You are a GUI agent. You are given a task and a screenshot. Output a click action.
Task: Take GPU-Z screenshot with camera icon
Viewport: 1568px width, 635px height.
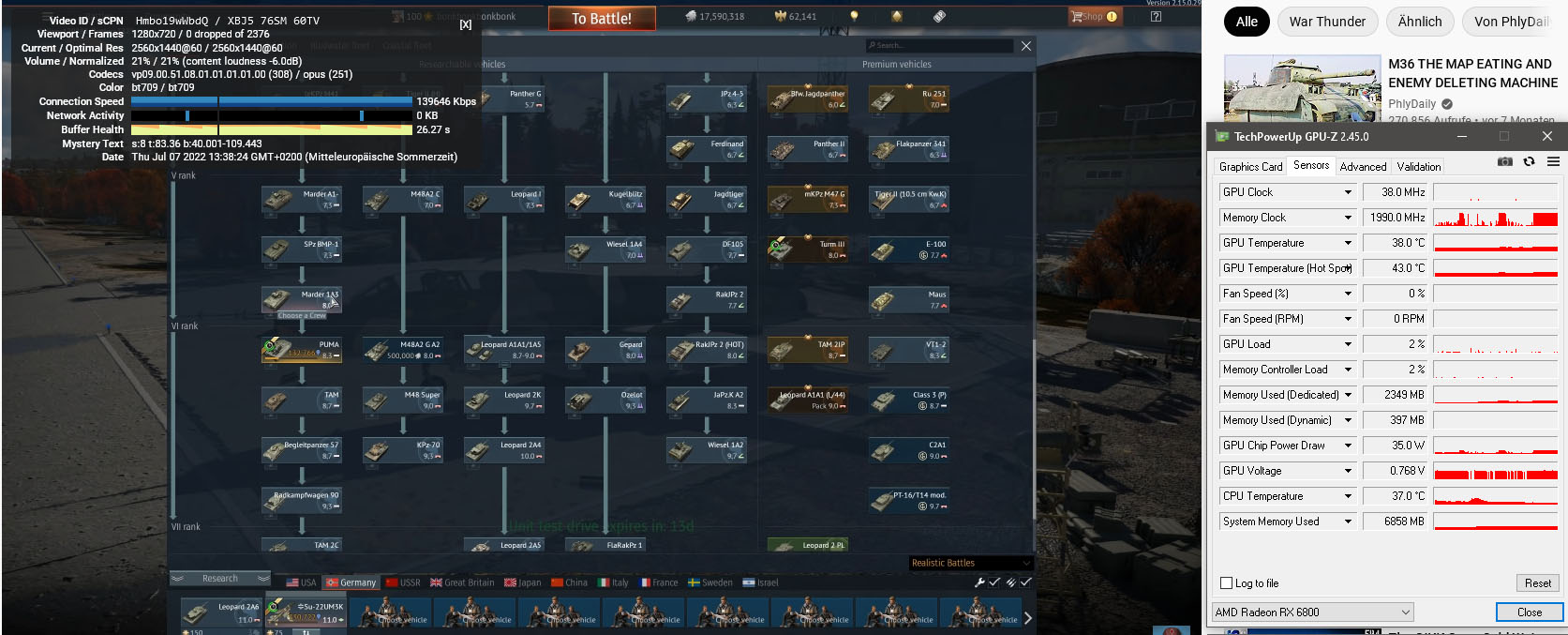[1504, 161]
